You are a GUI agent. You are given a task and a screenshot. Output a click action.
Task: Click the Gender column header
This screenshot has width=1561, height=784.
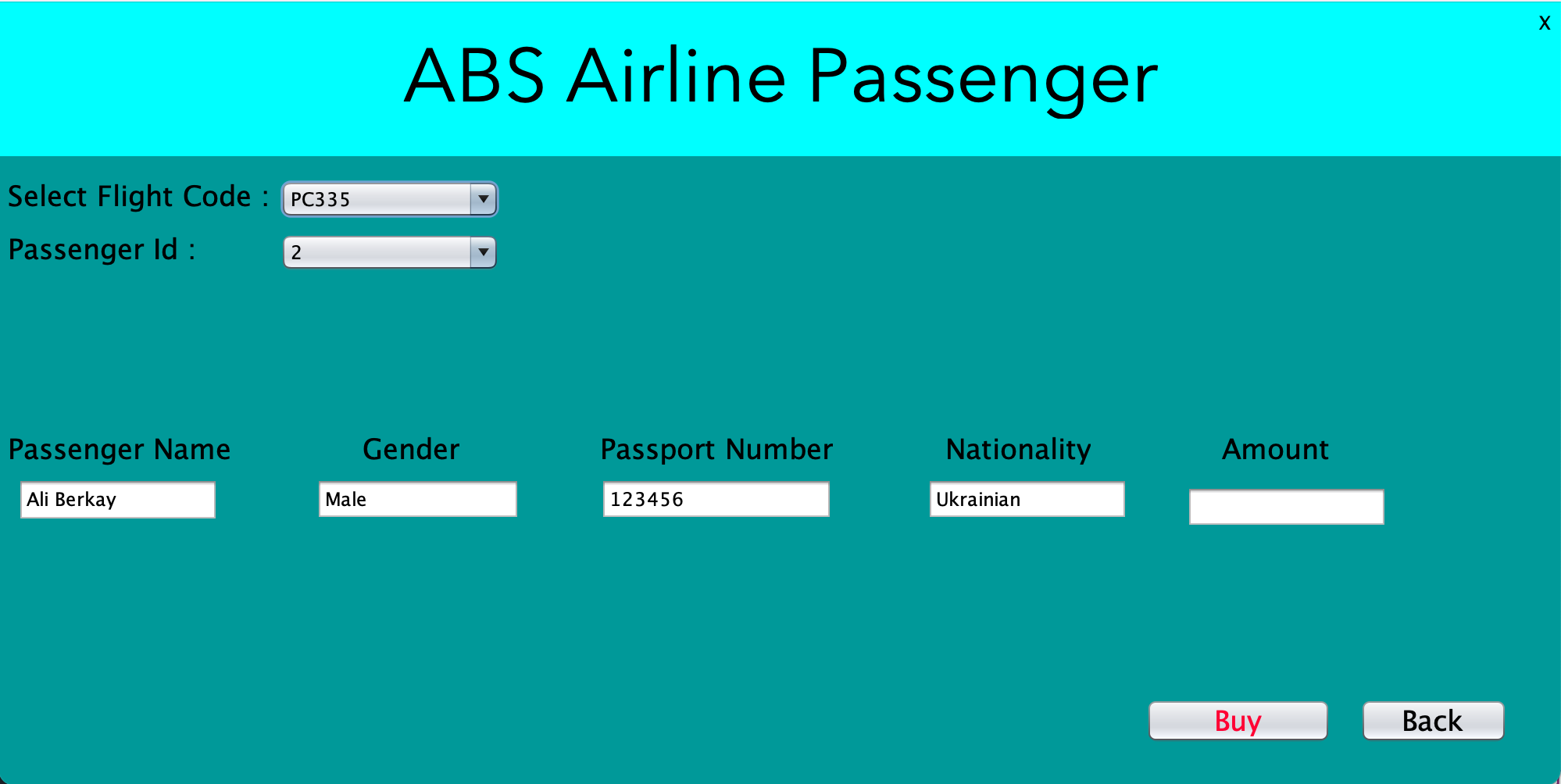(409, 449)
